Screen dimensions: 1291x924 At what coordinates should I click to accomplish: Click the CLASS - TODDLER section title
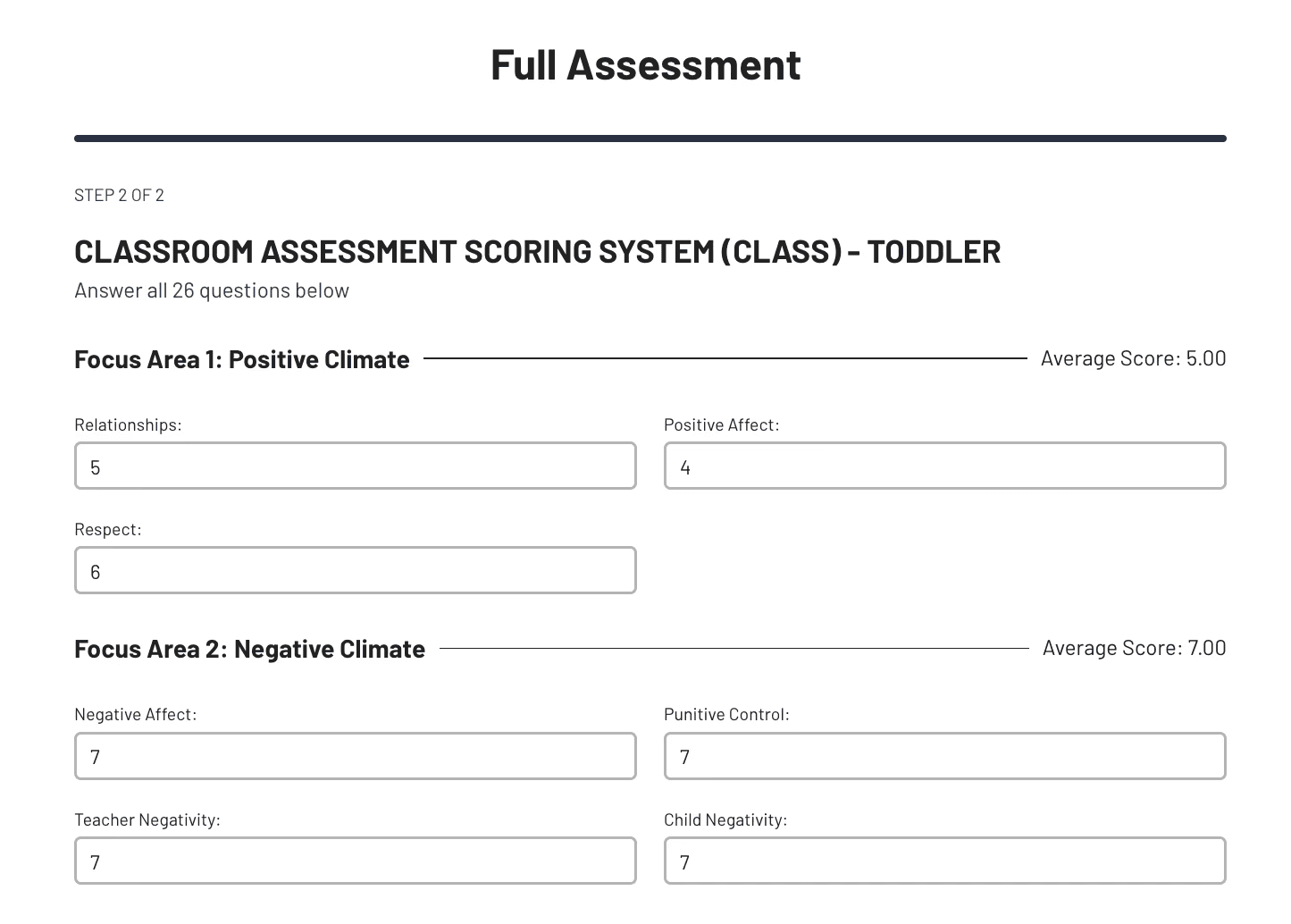pyautogui.click(x=537, y=251)
